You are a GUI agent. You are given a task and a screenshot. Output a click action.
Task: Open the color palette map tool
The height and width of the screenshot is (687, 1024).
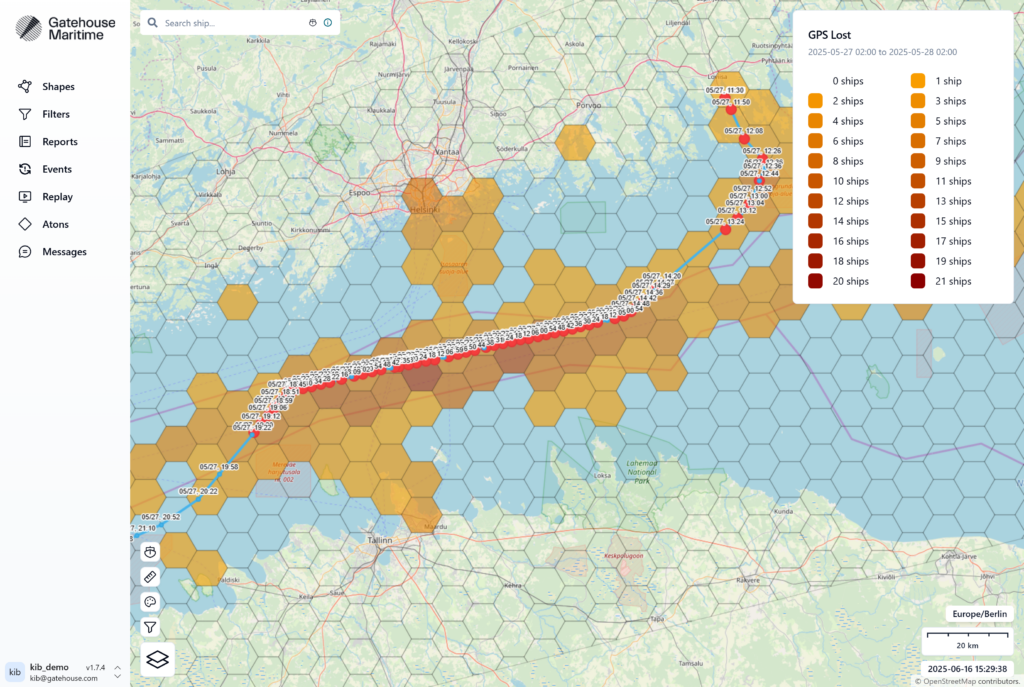pyautogui.click(x=150, y=602)
